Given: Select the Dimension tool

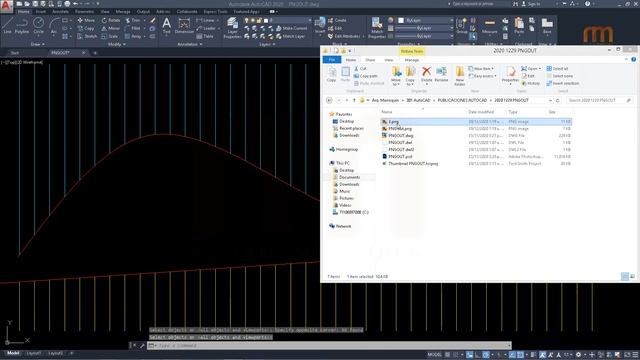Looking at the screenshot, I should coord(184,25).
